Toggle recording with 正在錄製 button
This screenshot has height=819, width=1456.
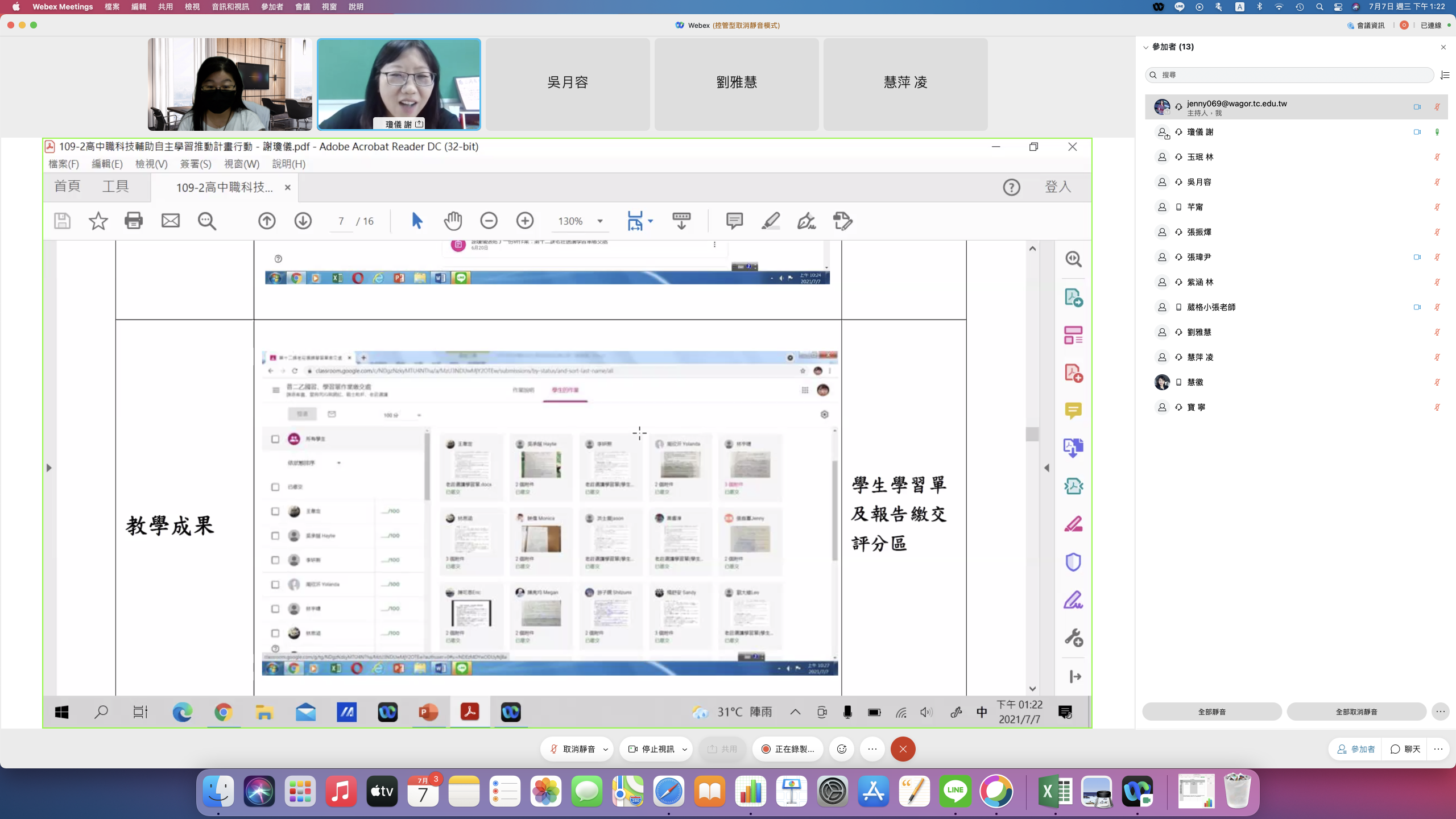pyautogui.click(x=788, y=749)
